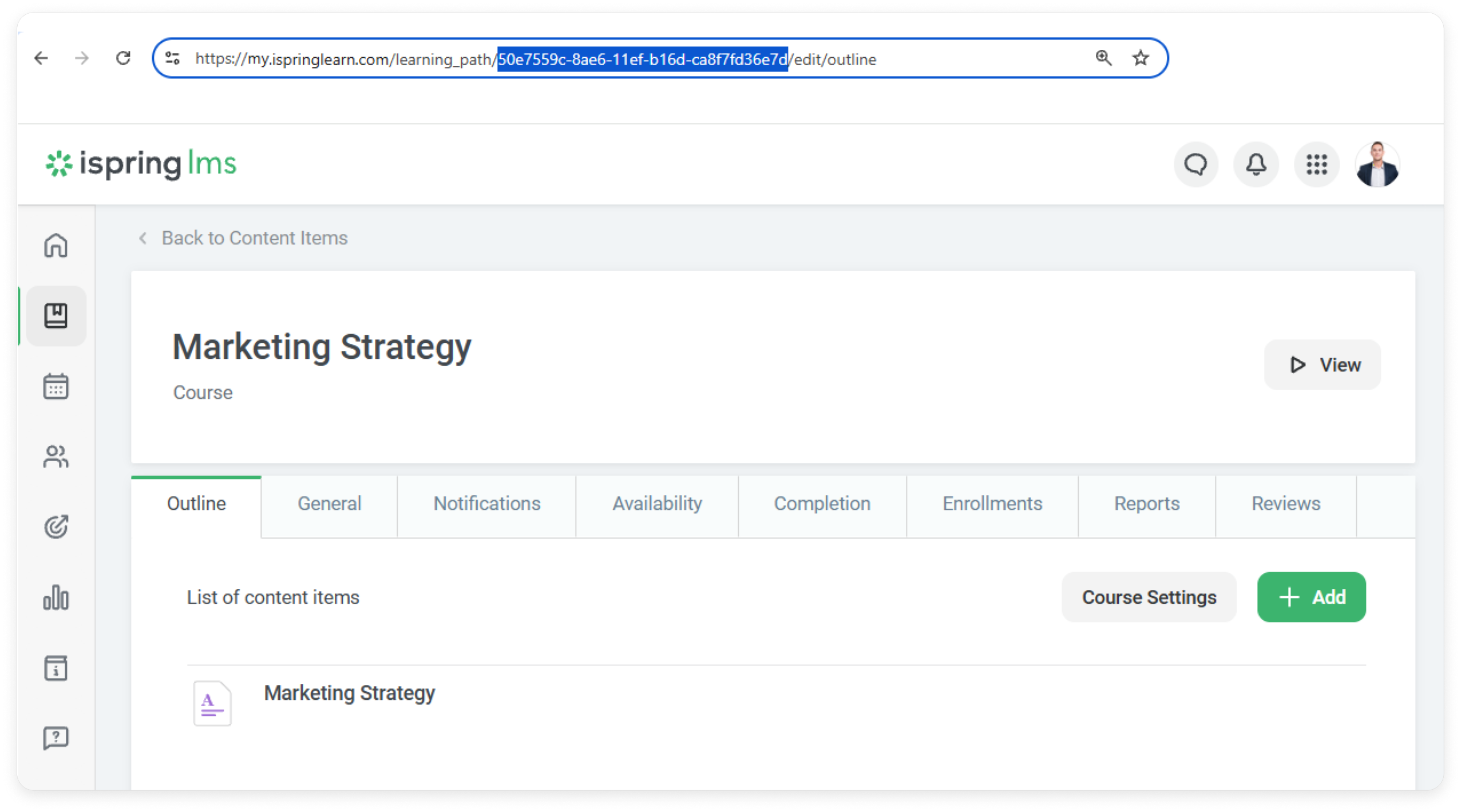
Task: Bookmark the page with star icon
Action: [1140, 58]
